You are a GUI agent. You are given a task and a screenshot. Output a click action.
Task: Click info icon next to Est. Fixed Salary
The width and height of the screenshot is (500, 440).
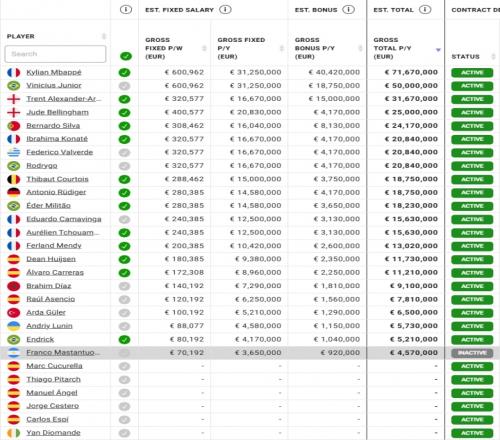[225, 10]
